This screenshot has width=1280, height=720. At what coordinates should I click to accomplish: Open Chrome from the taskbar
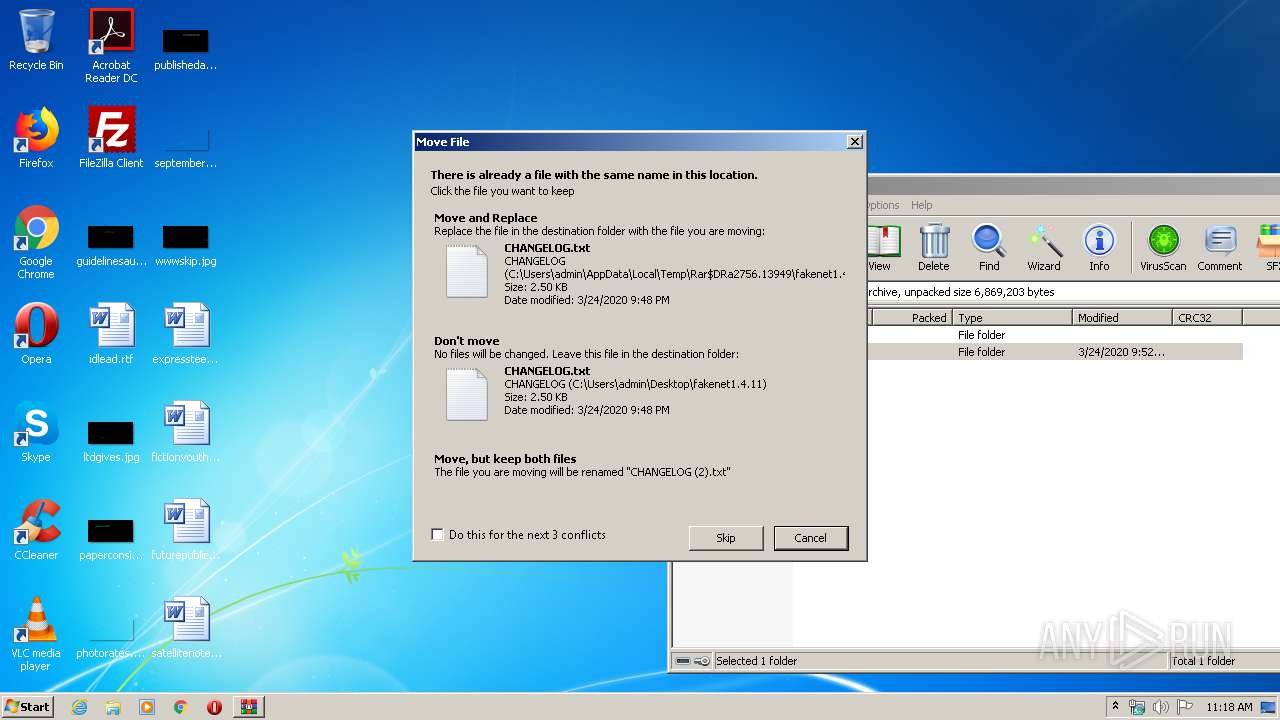pyautogui.click(x=181, y=707)
